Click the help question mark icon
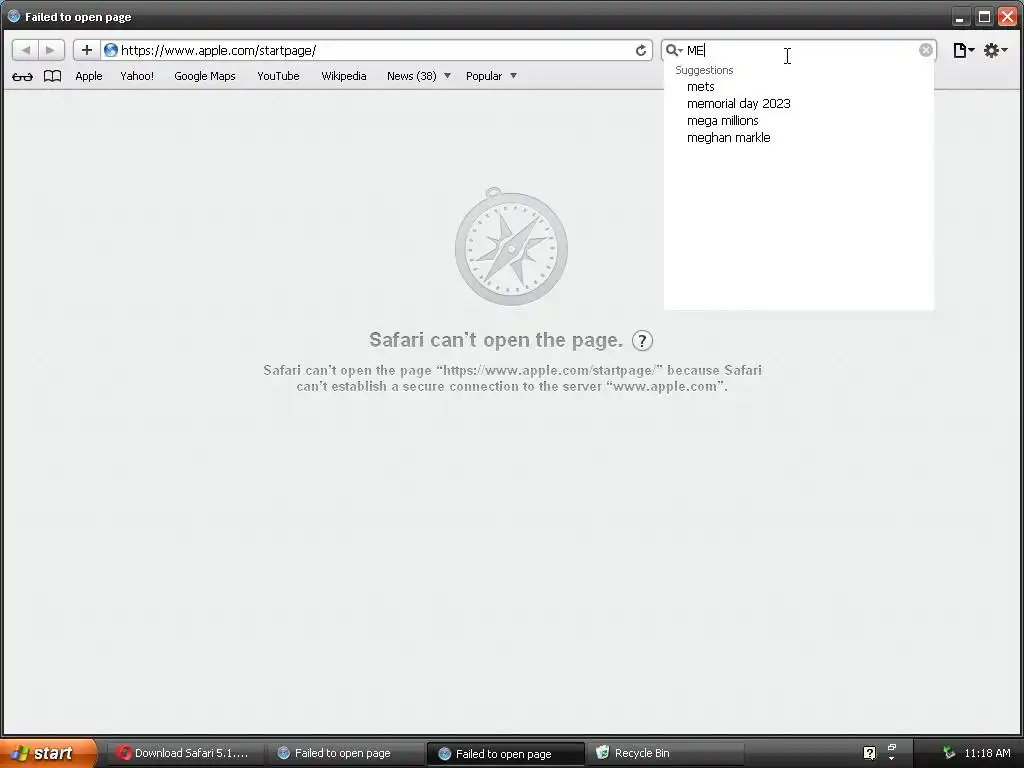This screenshot has width=1024, height=768. tap(643, 340)
